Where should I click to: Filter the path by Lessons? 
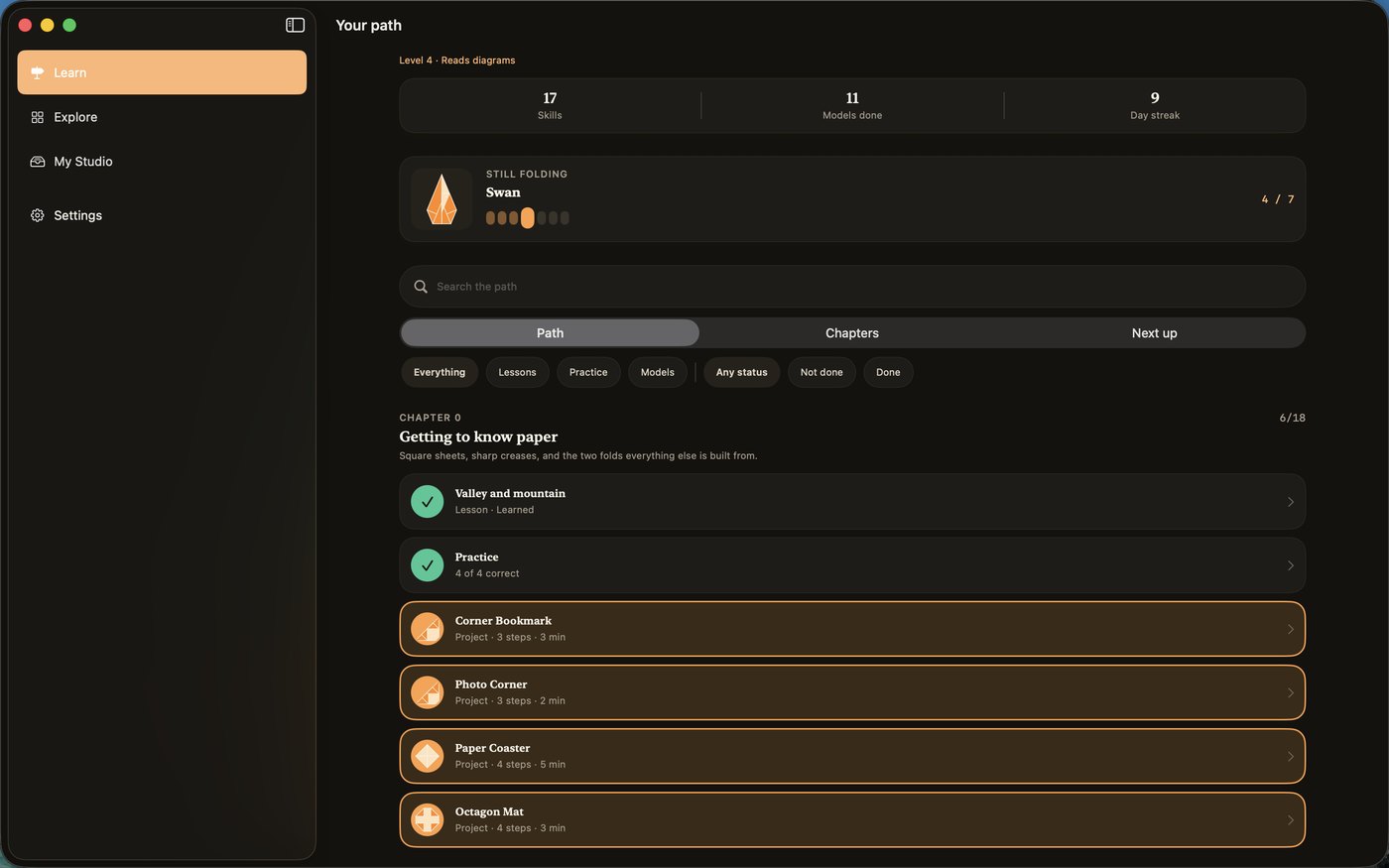517,372
